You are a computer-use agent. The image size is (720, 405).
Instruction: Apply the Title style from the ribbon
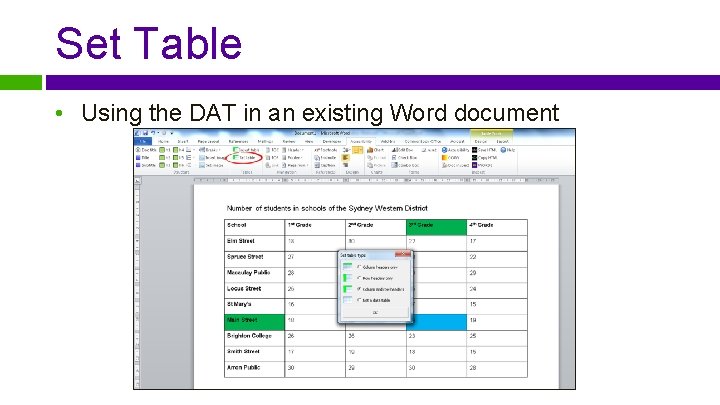click(143, 158)
